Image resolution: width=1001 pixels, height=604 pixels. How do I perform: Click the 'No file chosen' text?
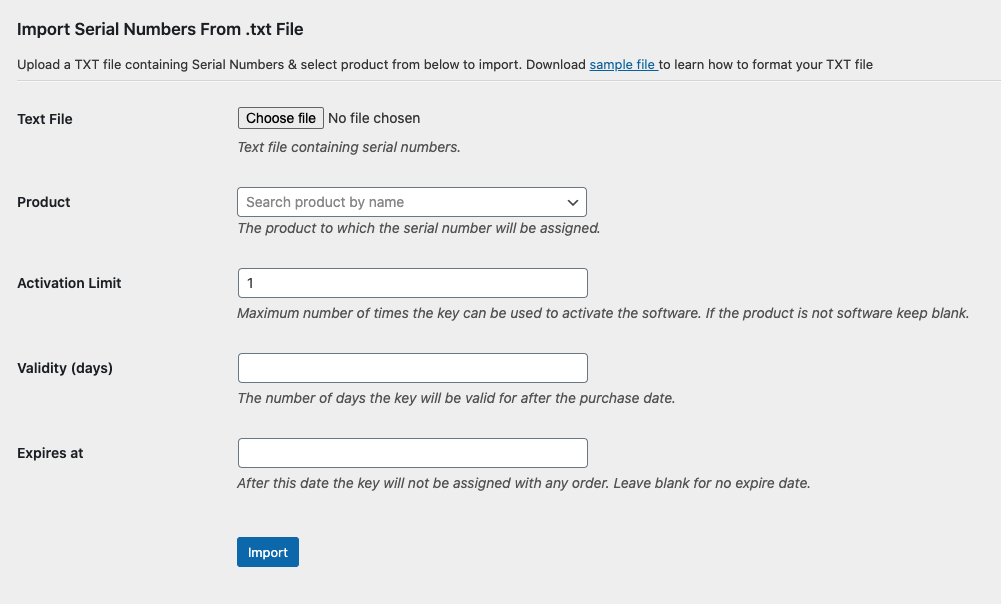(374, 118)
